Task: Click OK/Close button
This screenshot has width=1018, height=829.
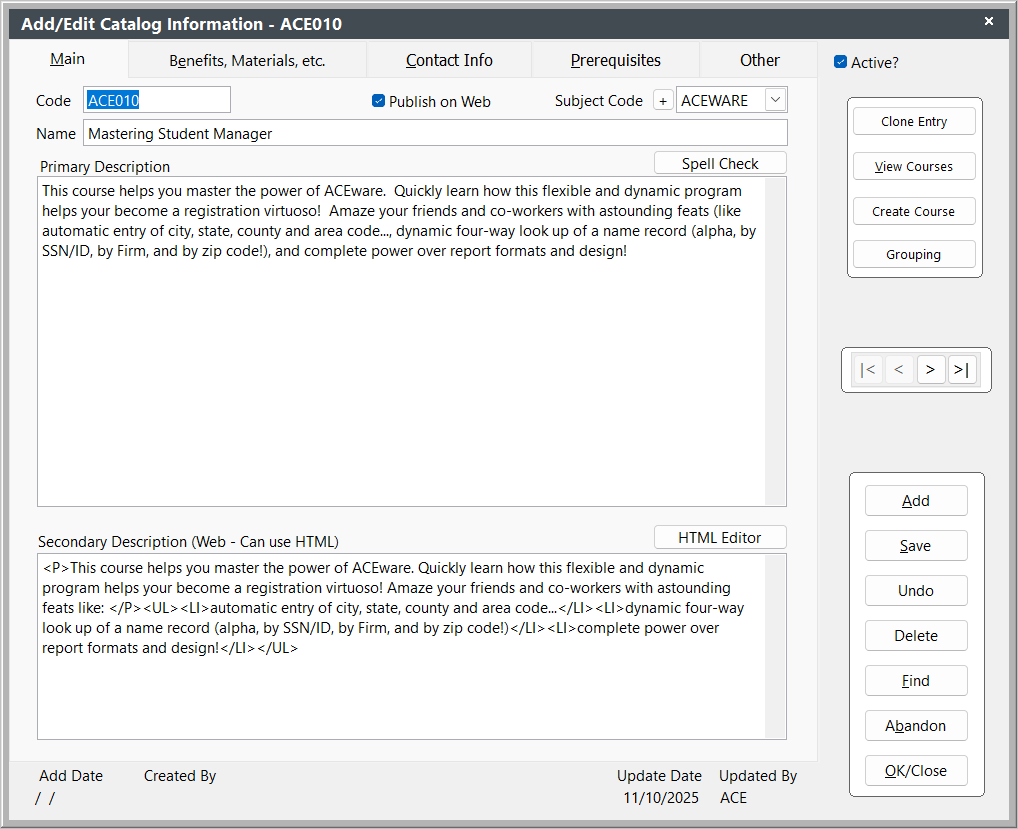Action: click(916, 771)
